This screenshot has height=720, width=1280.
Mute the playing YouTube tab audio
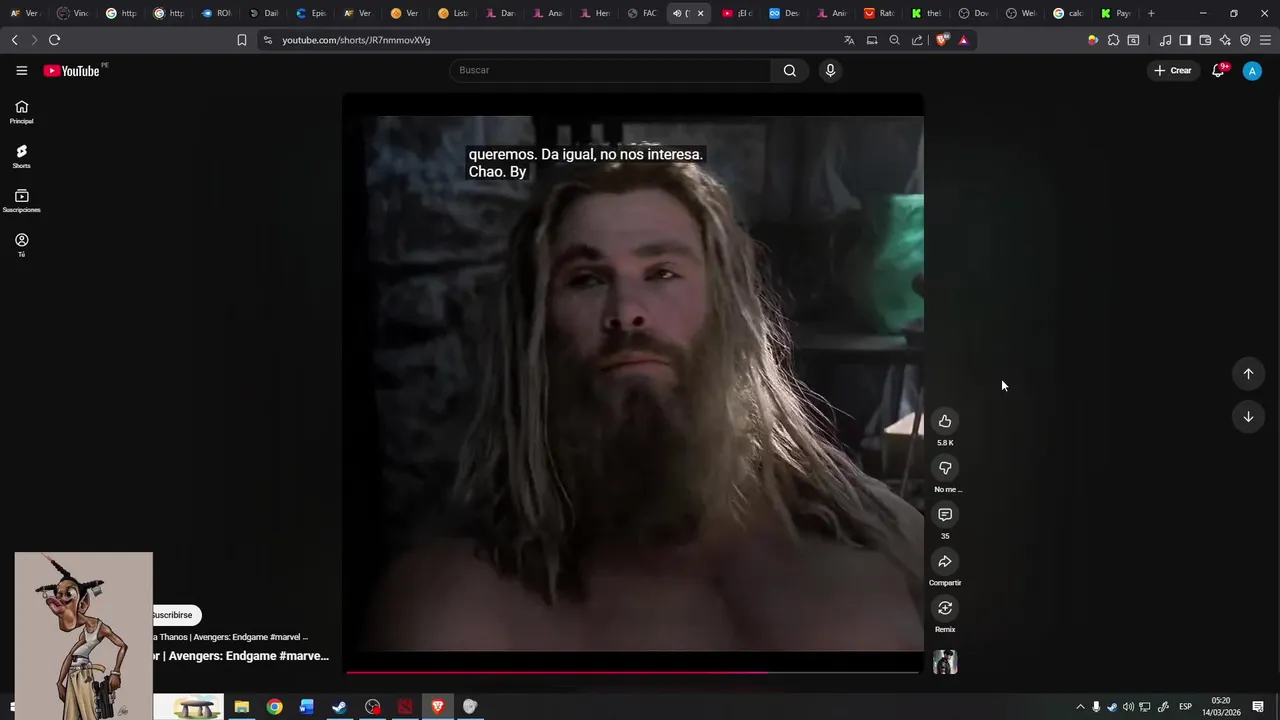(677, 13)
